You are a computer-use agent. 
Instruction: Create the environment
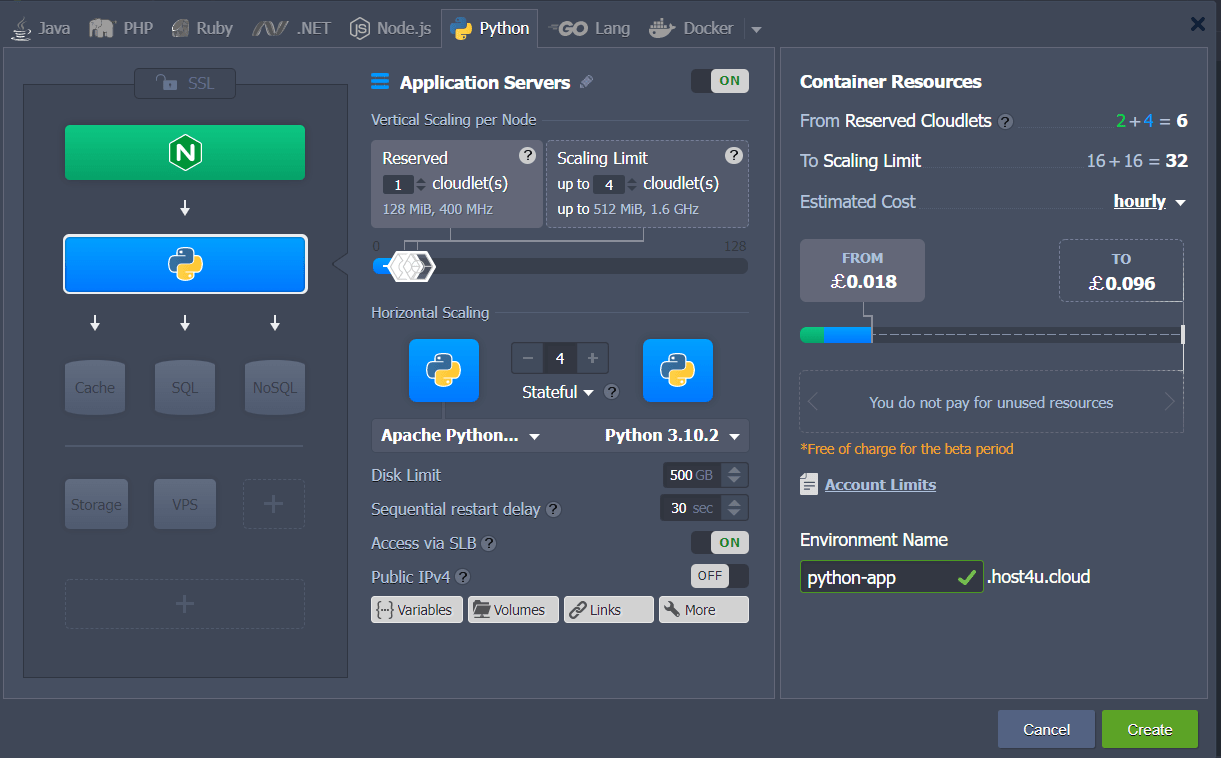(1149, 729)
